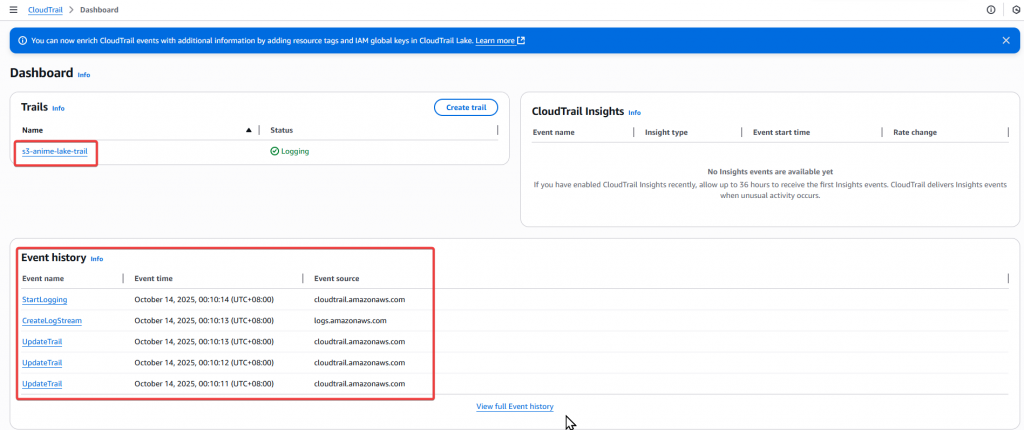Open the StartLogging event
This screenshot has height=430, width=1024.
(45, 299)
